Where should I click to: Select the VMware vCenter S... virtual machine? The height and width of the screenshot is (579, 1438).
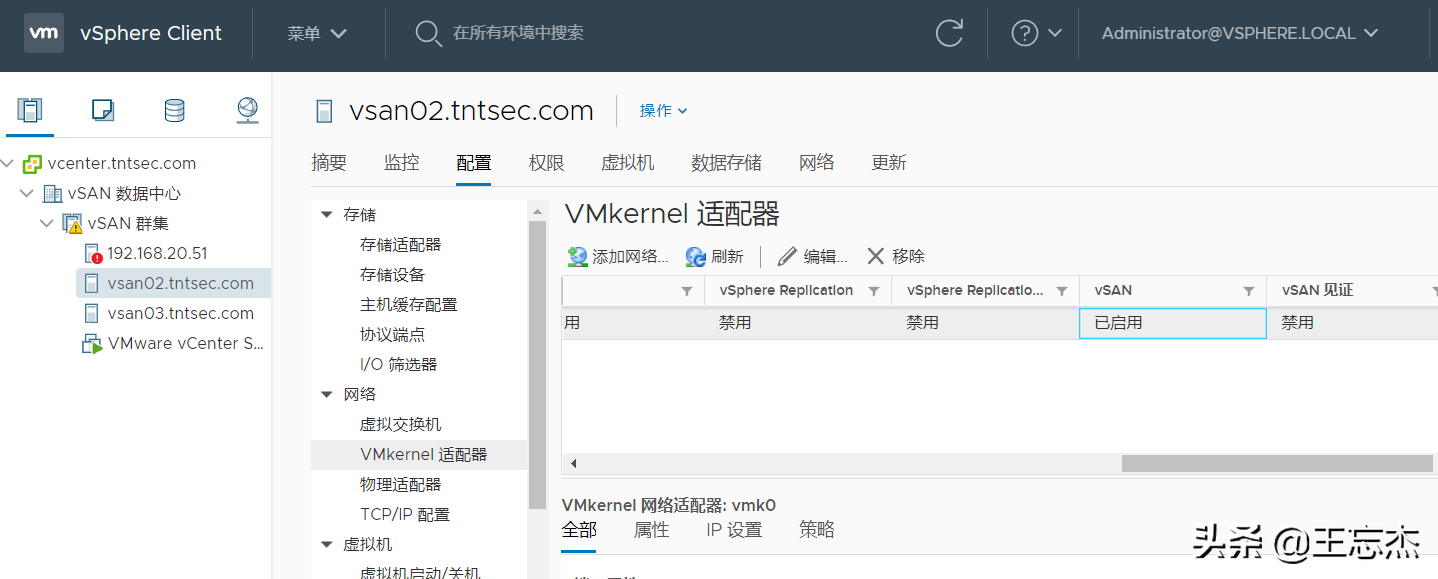click(x=187, y=343)
